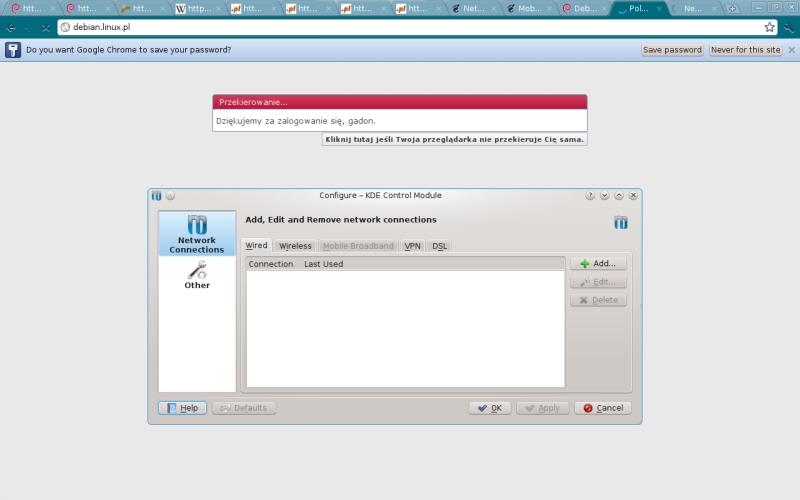Bookmark this page with the star icon

pyautogui.click(x=769, y=27)
